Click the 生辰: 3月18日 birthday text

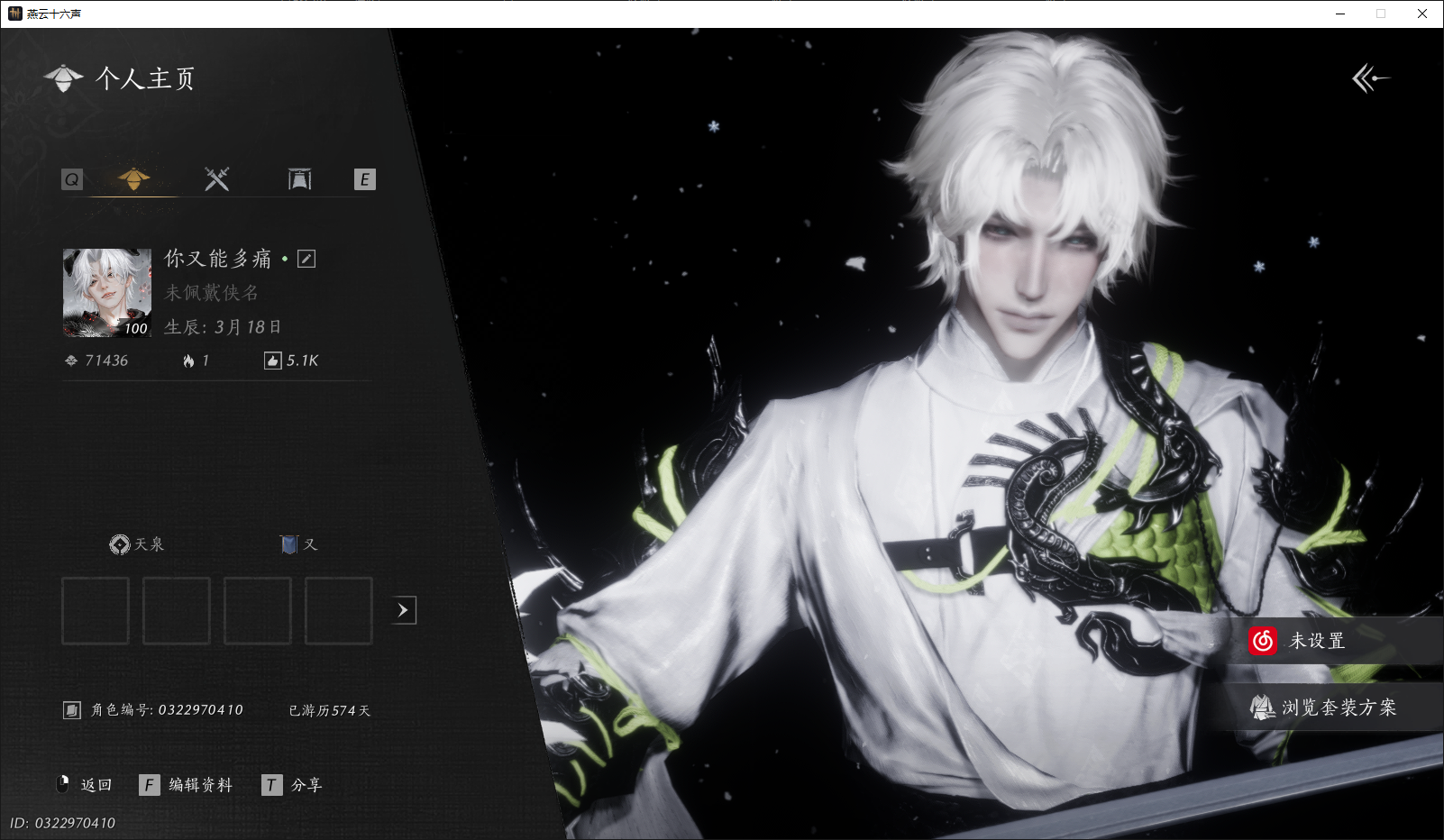[x=223, y=327]
